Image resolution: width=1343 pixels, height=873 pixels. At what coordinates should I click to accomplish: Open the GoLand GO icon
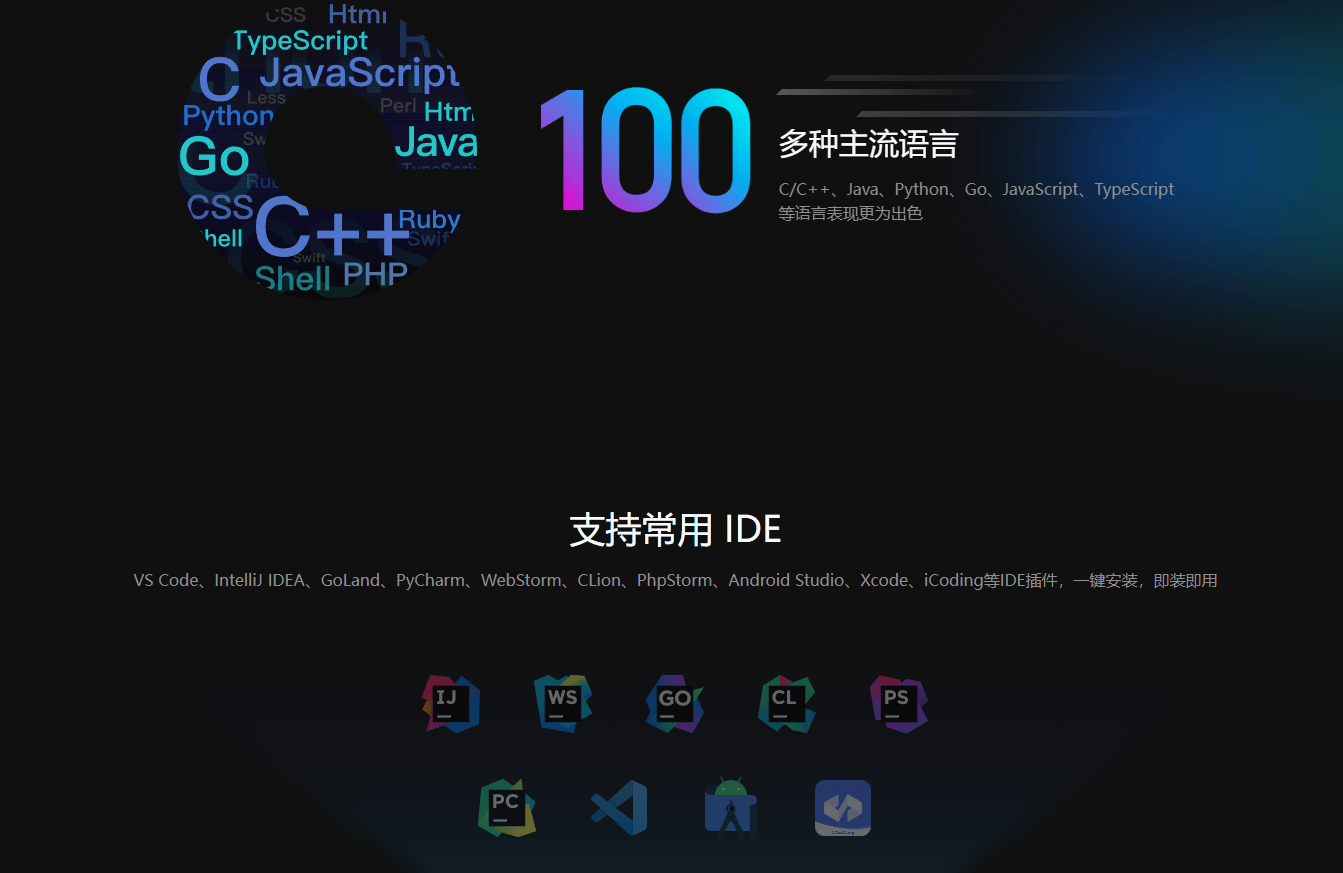tap(674, 703)
